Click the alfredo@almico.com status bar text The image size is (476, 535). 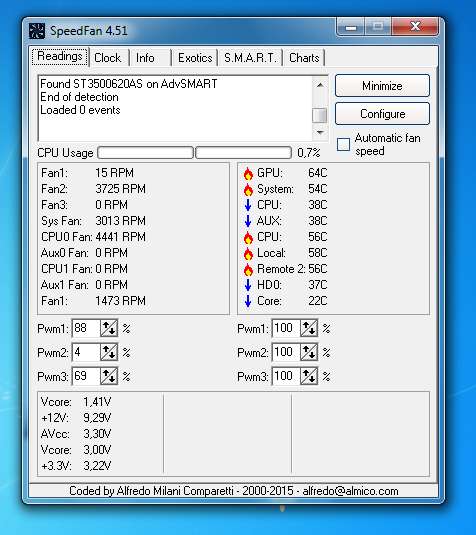pos(350,491)
